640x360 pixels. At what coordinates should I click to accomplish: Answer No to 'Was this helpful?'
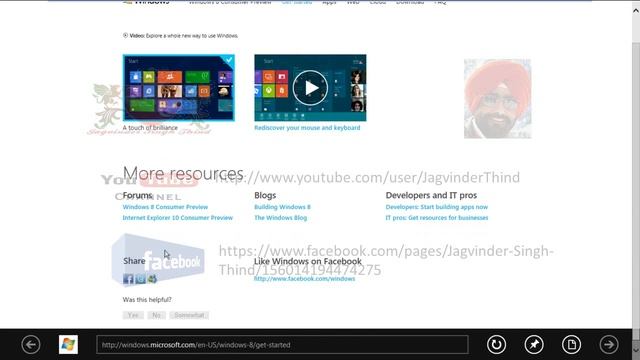pos(156,315)
